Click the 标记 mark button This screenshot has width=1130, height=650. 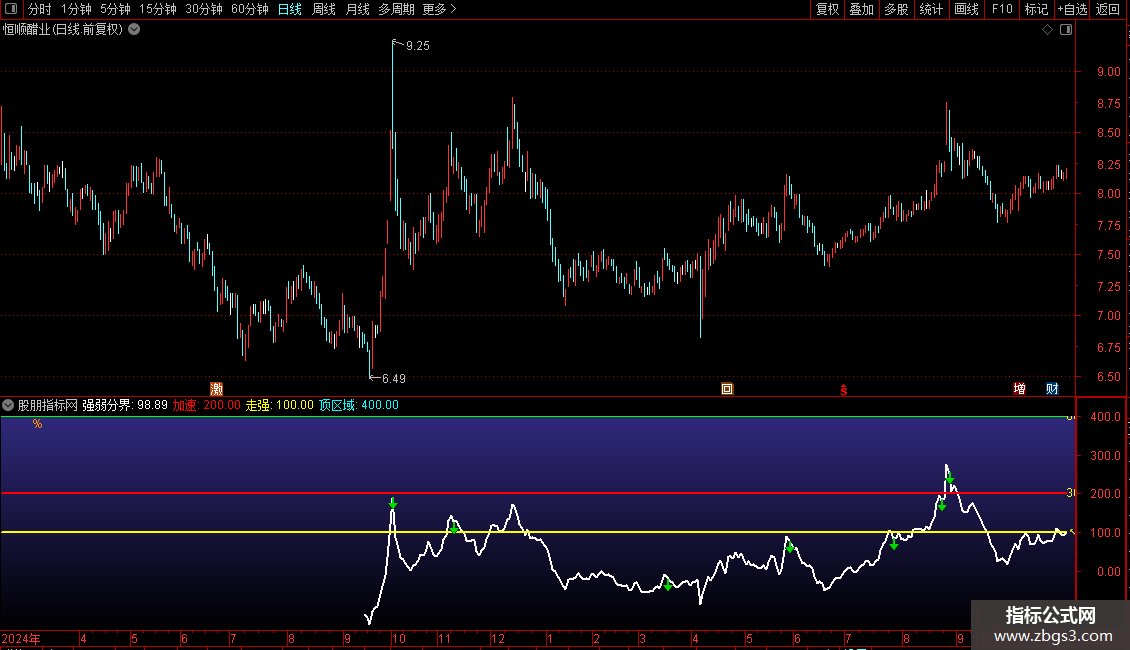[x=1036, y=9]
